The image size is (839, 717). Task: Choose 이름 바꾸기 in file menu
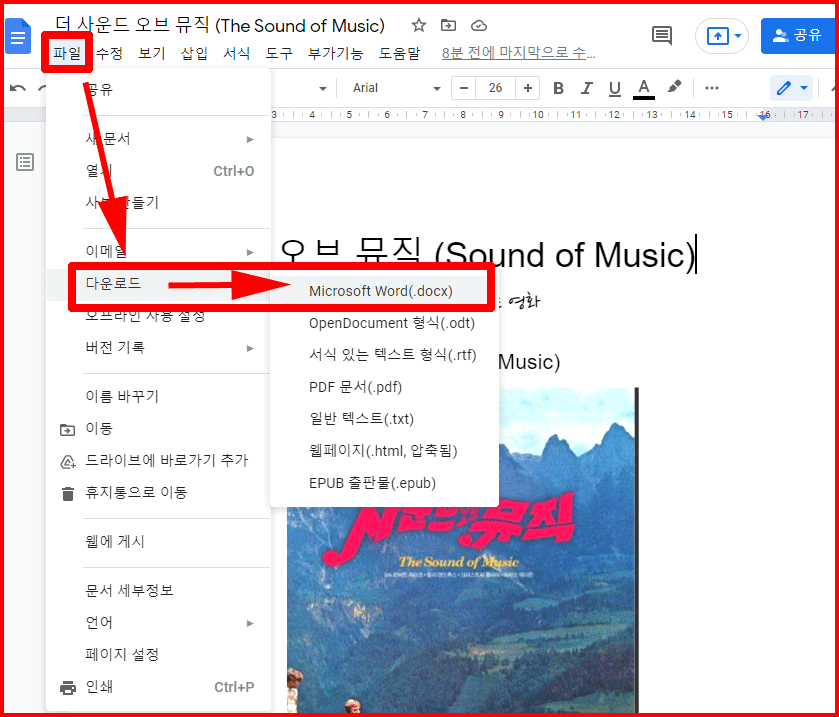tap(159, 396)
